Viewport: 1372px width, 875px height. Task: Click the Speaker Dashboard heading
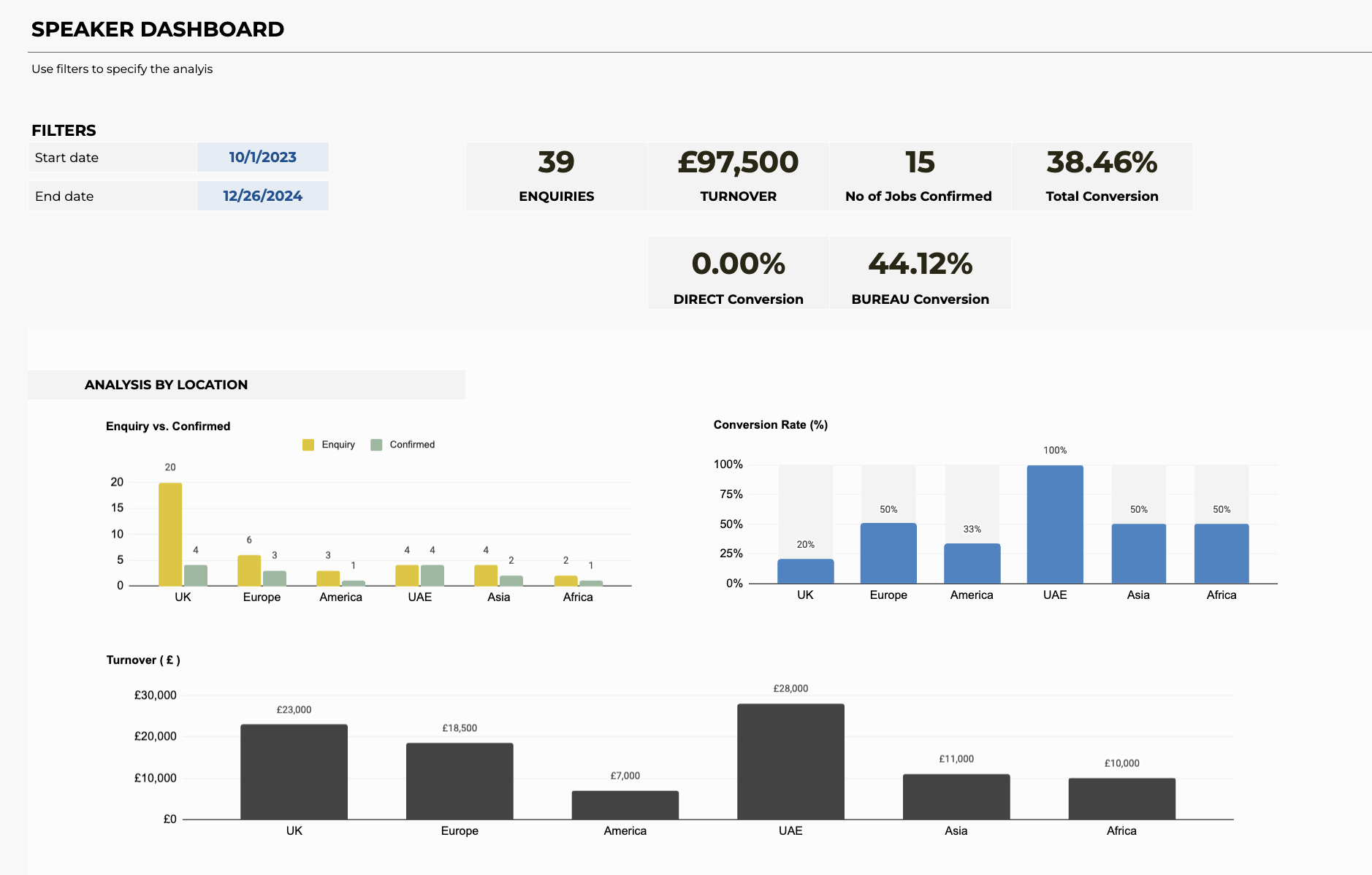click(x=158, y=29)
